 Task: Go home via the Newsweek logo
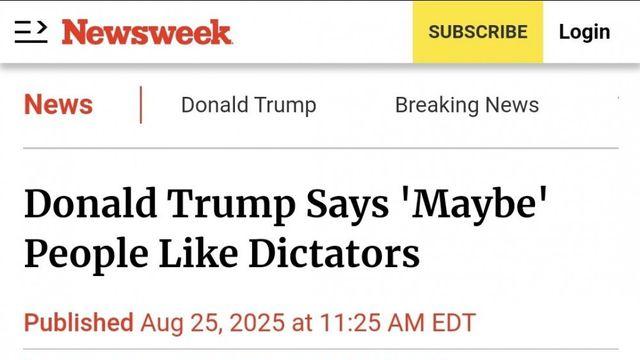pyautogui.click(x=147, y=32)
